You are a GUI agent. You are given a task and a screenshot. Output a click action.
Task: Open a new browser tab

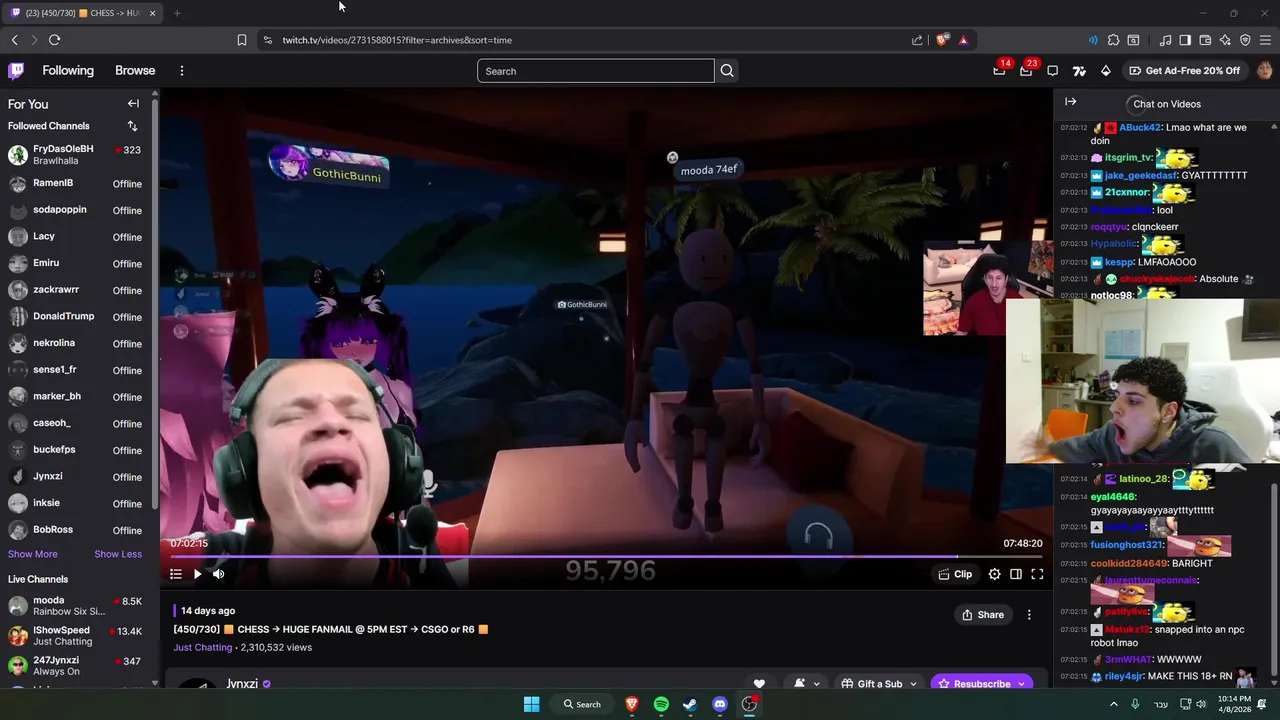coord(177,13)
